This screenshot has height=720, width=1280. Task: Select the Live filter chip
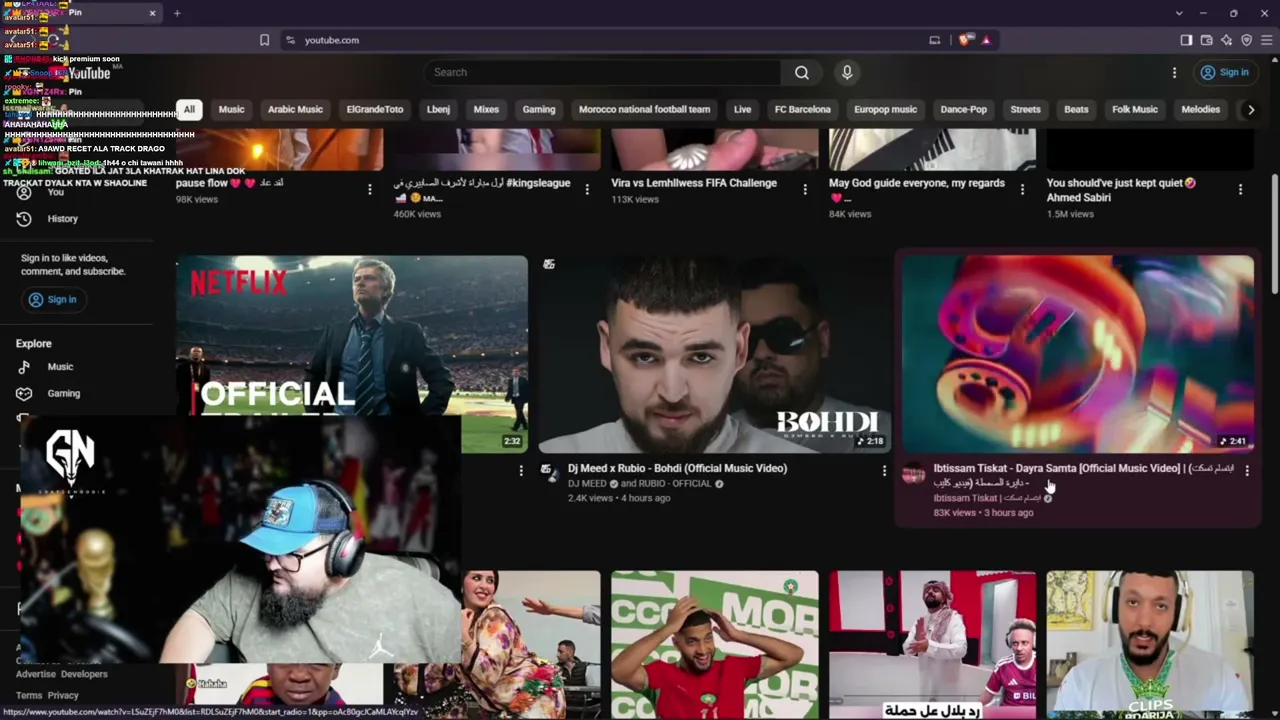tap(742, 109)
